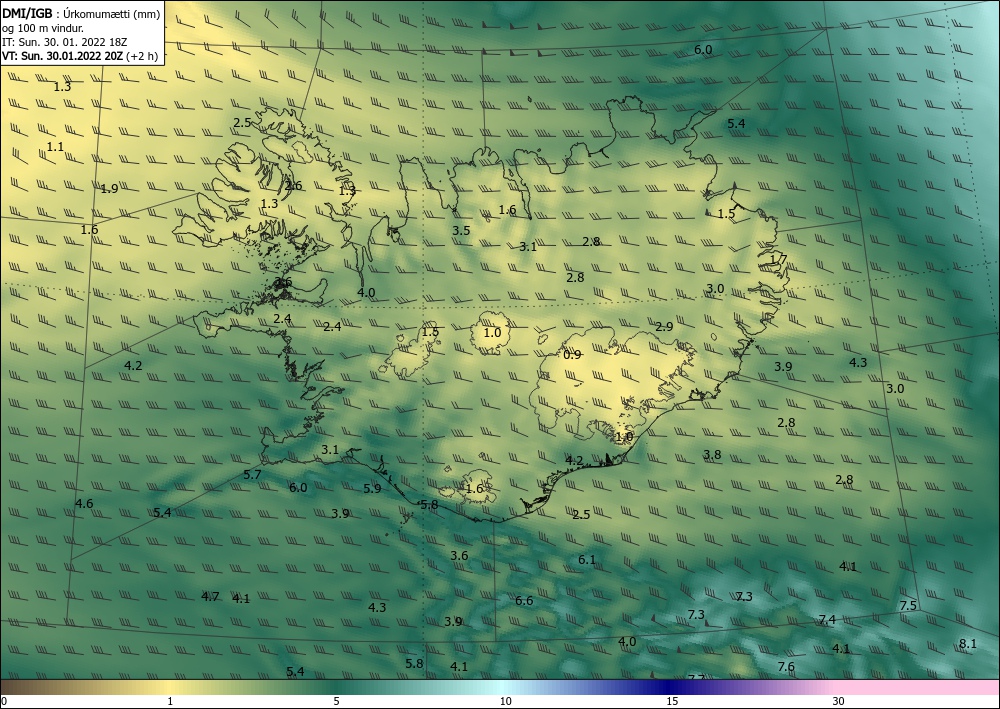Click the map value 6.6
1000x709 pixels.
pyautogui.click(x=524, y=601)
